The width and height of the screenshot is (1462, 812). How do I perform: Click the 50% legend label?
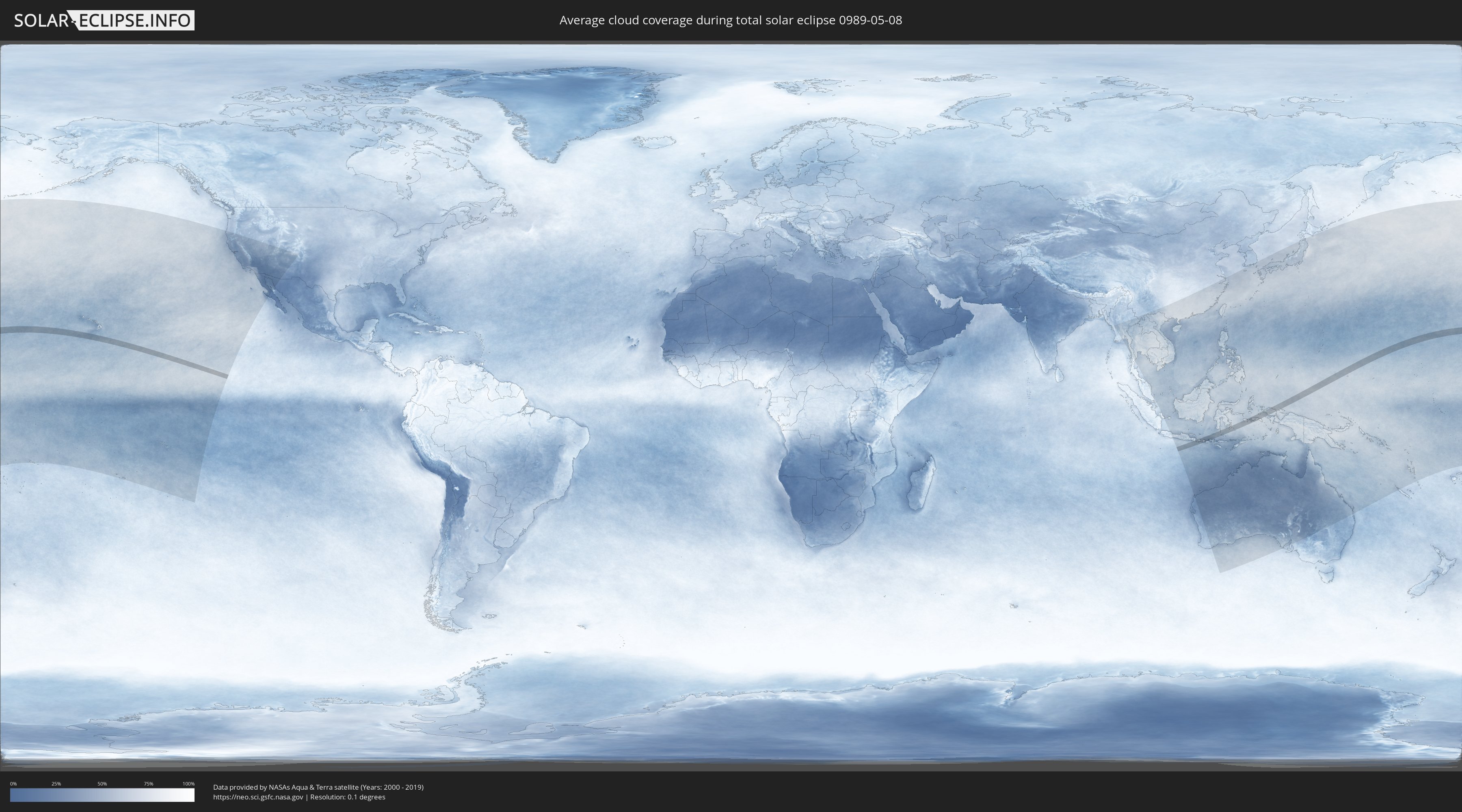coord(102,784)
